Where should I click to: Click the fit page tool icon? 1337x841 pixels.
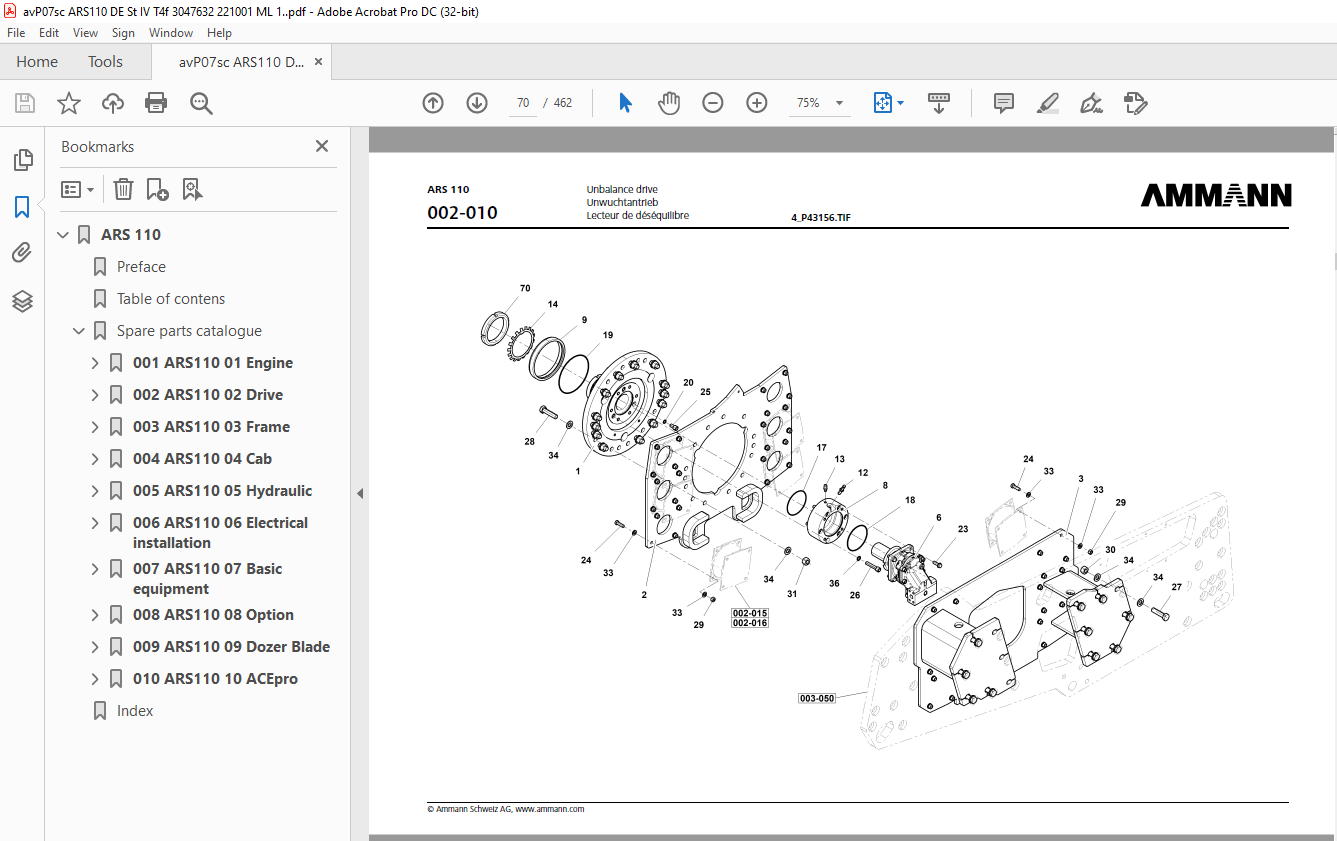coord(883,103)
